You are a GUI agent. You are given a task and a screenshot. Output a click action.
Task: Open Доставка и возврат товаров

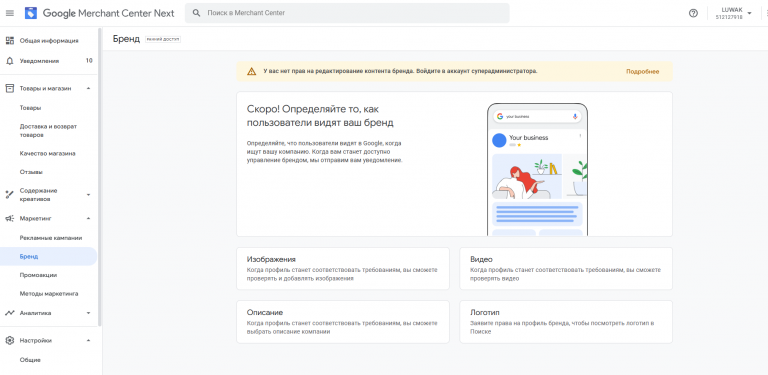(x=49, y=131)
